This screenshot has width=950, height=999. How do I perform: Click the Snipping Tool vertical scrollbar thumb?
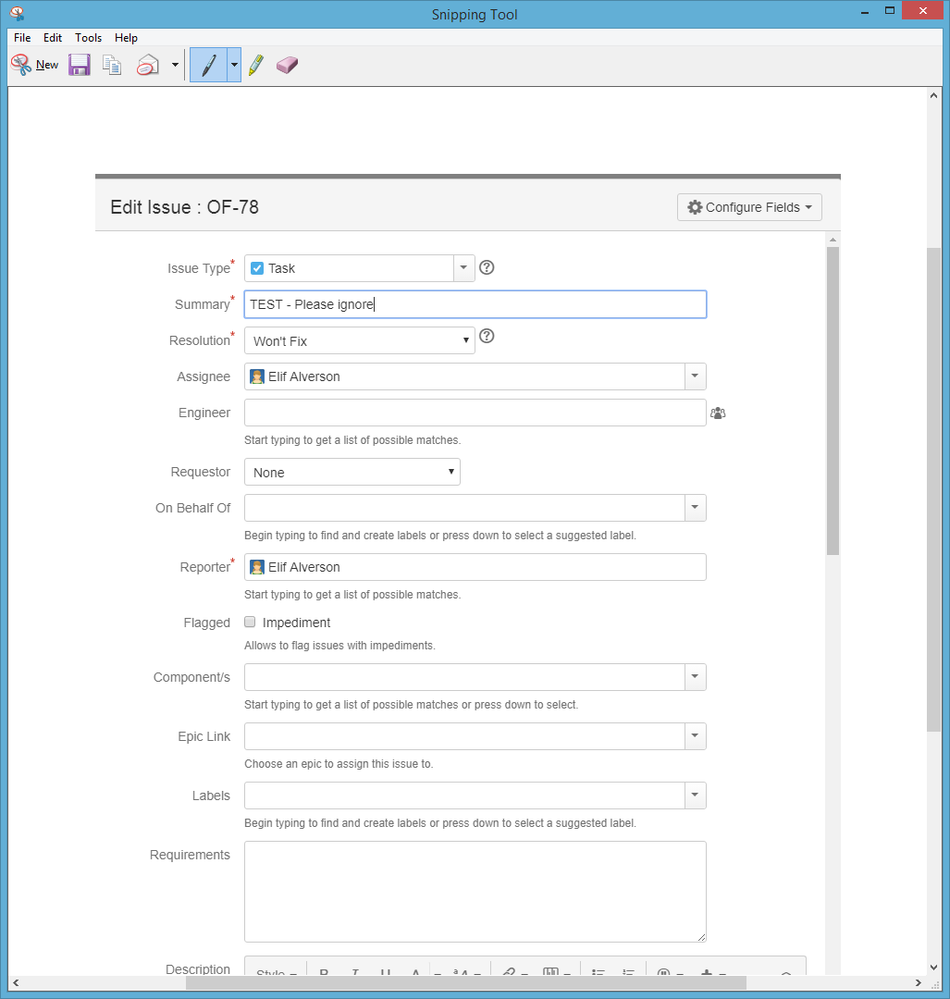click(933, 489)
